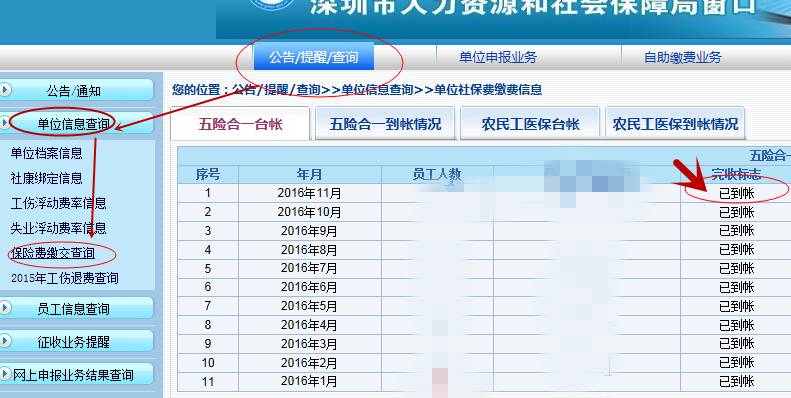Click 已到帐 status in 2016年11月 row

coord(737,193)
